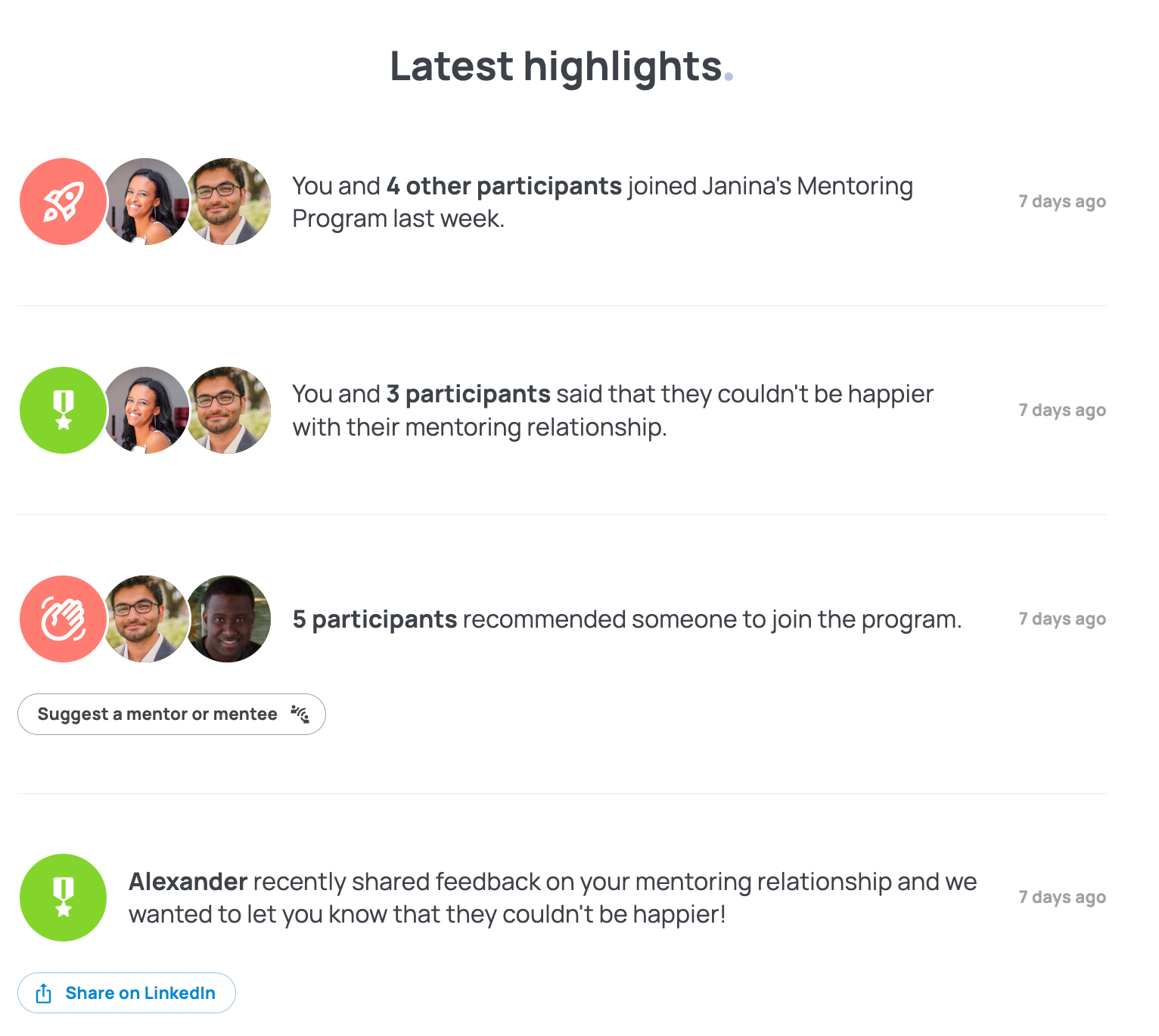Open bearded man's avatar in joined program highlight
Image resolution: width=1159 pixels, height=1036 pixels.
[x=228, y=201]
